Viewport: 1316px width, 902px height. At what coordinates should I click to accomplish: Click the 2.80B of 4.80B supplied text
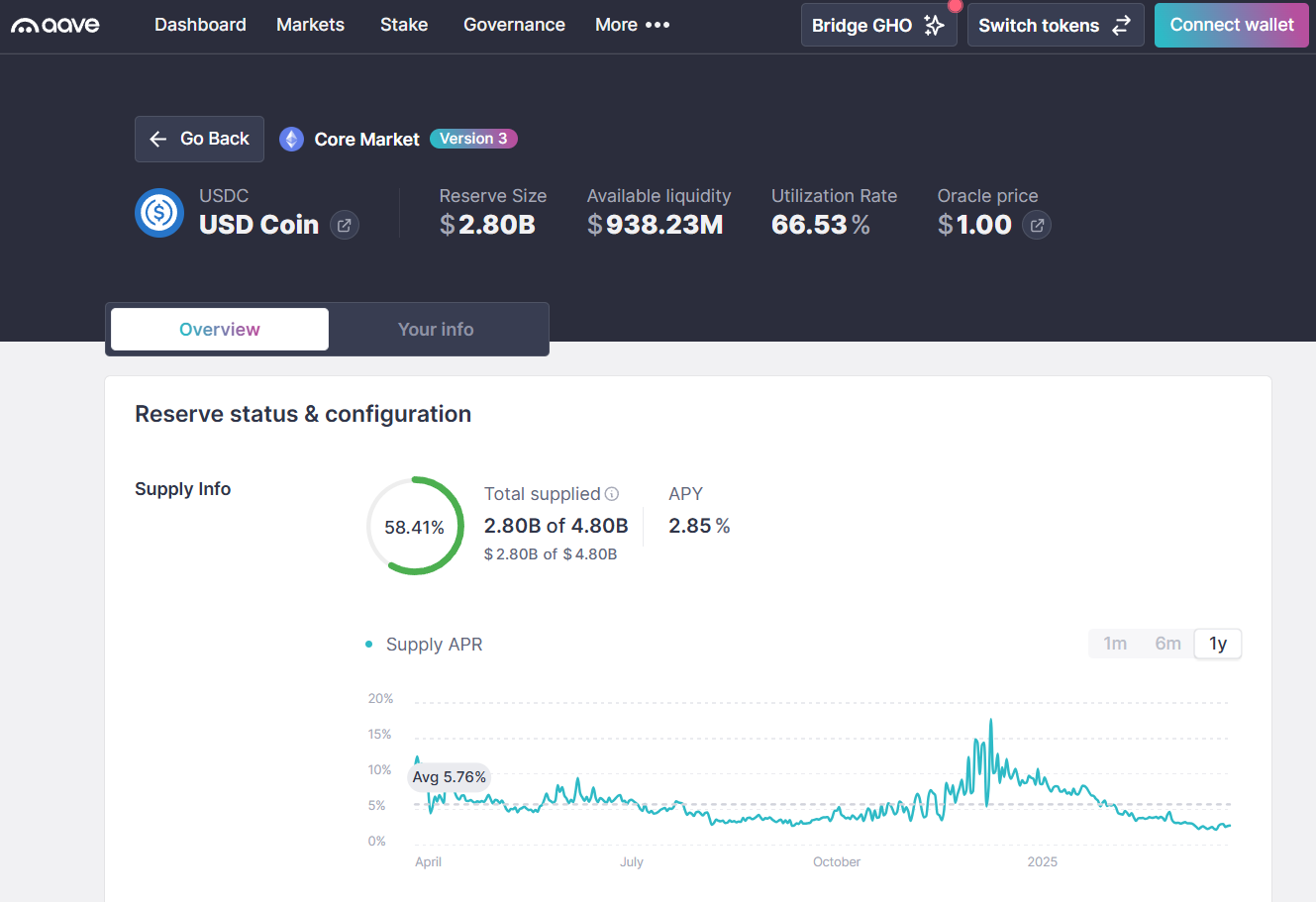556,526
